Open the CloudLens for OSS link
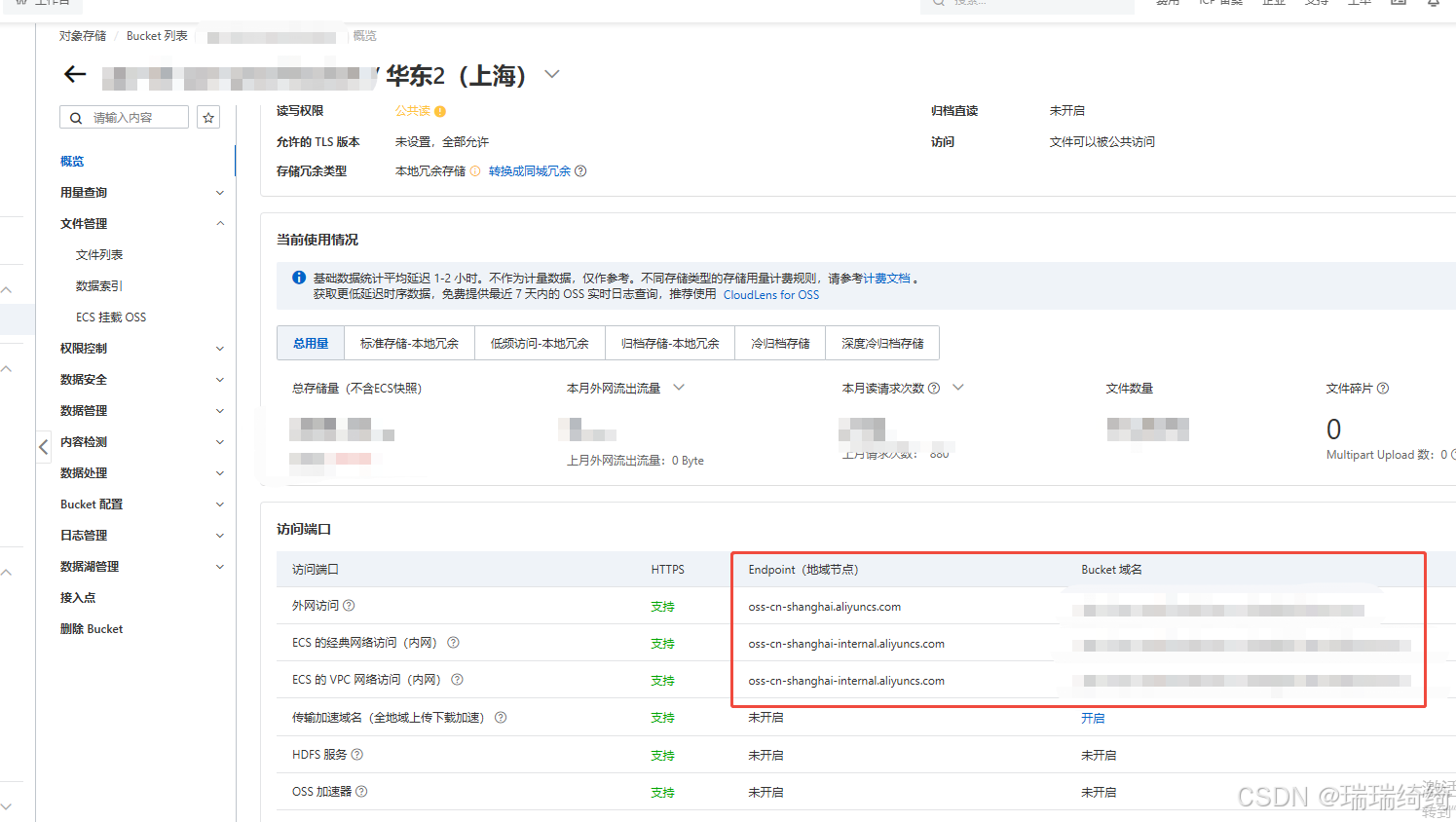The width and height of the screenshot is (1456, 822). pos(771,295)
